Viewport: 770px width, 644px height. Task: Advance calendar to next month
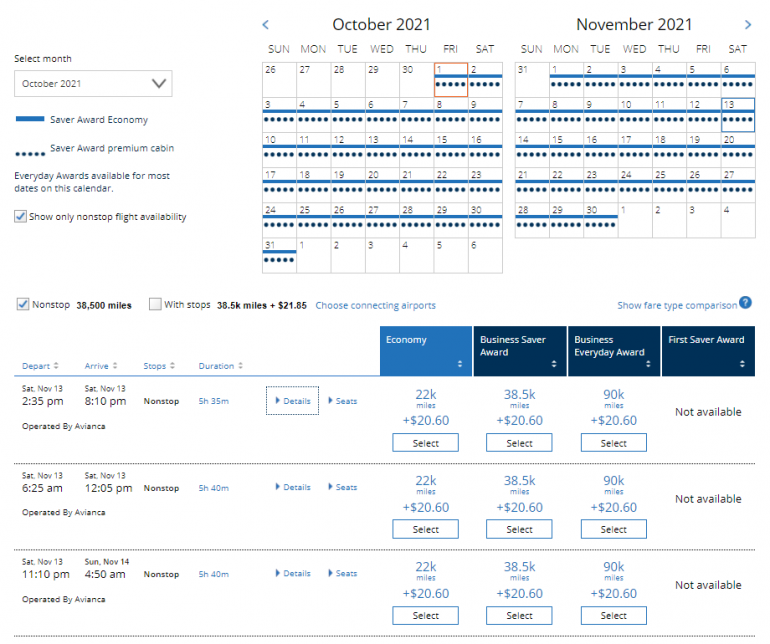(x=747, y=24)
